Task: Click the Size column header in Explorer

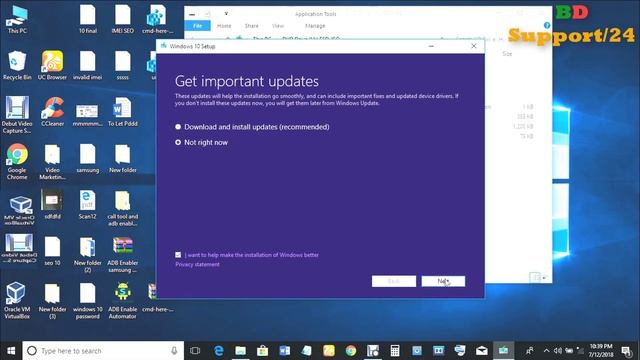Action: click(507, 54)
